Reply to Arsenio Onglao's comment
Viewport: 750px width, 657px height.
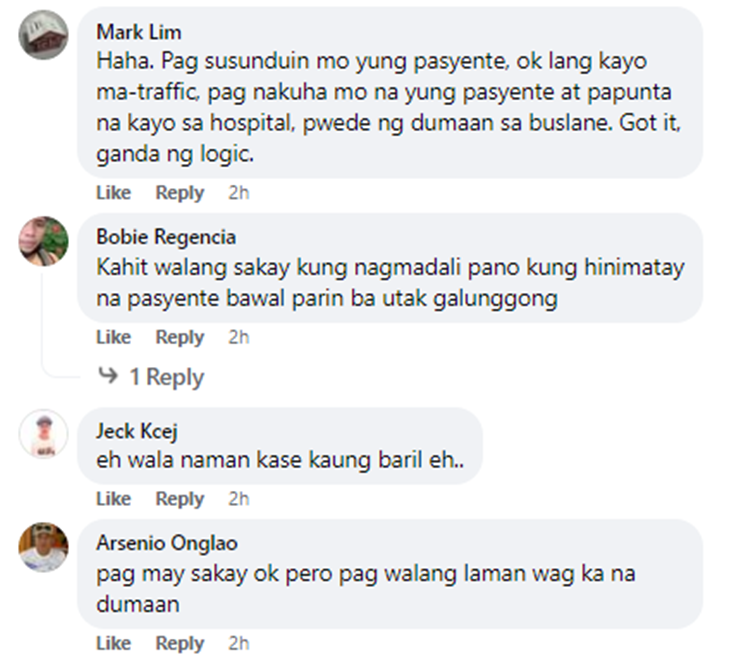click(180, 644)
